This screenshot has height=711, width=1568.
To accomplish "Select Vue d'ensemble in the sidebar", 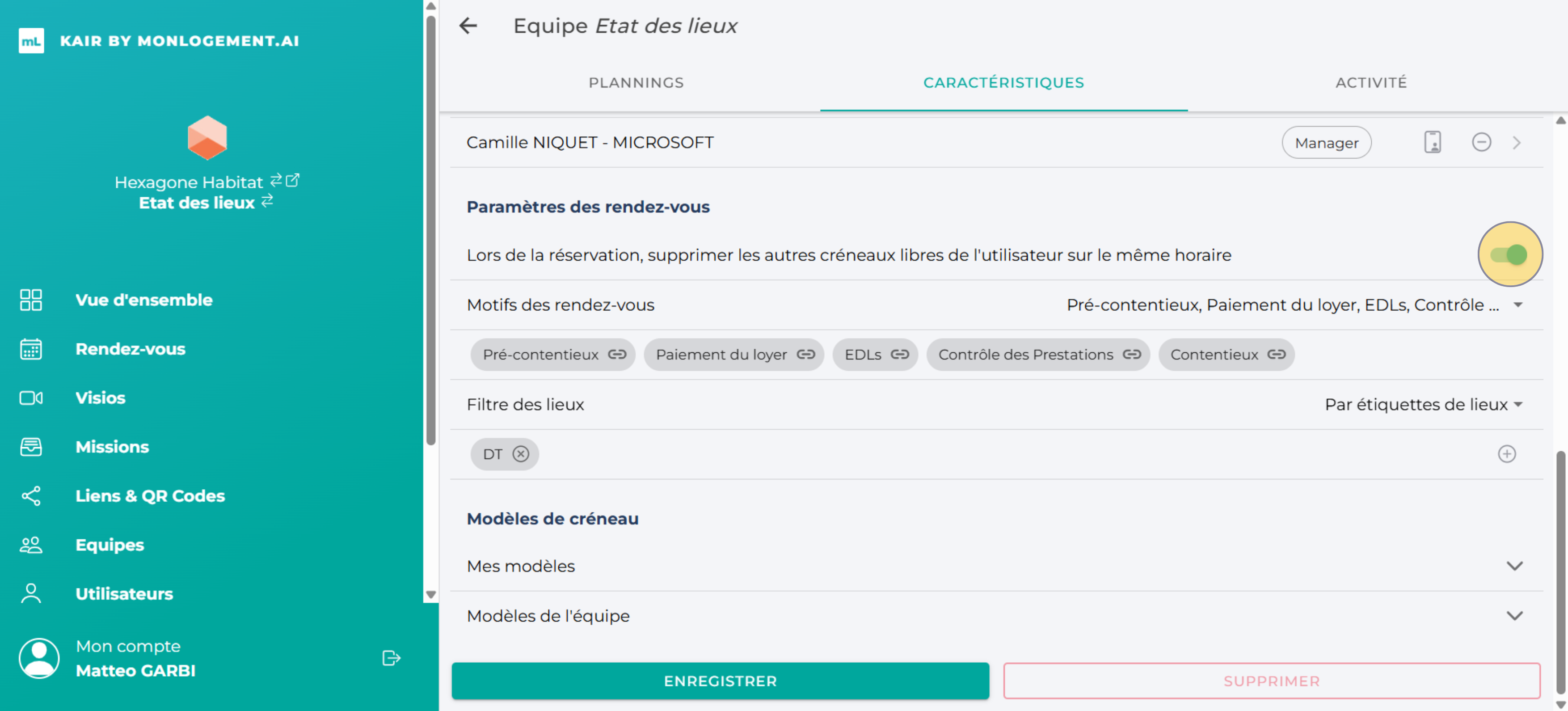I will click(30, 300).
